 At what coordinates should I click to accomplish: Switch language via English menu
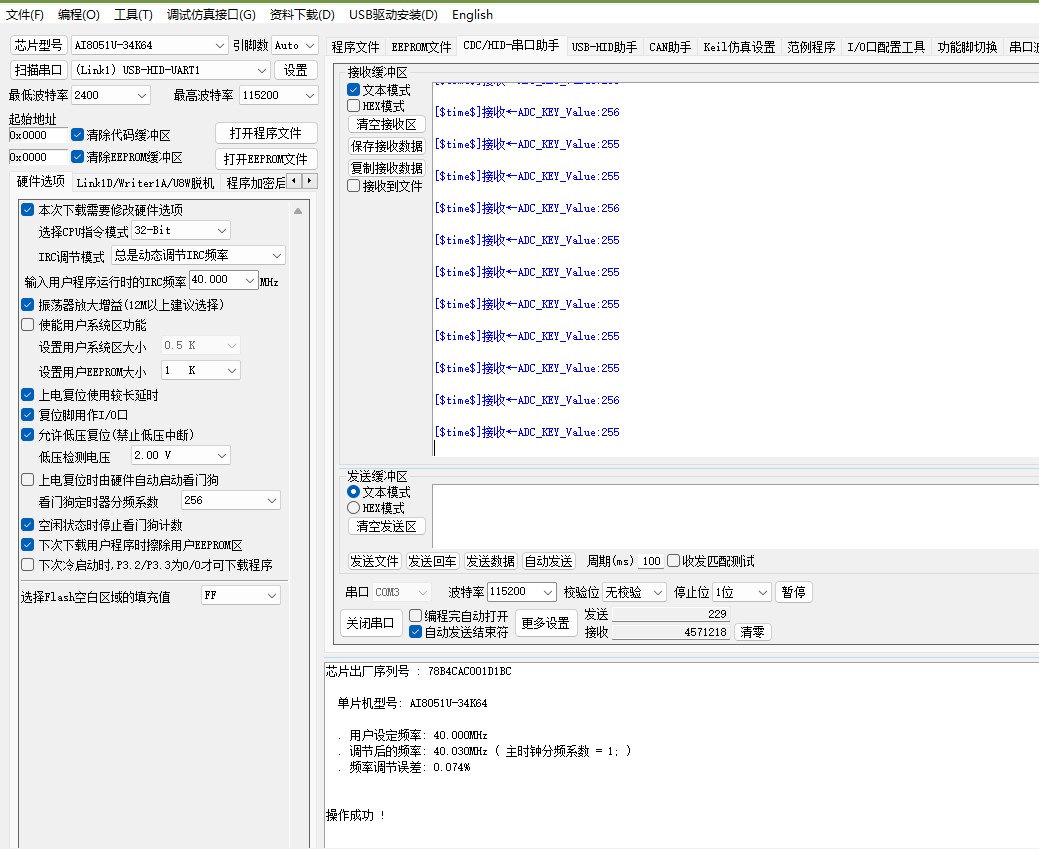click(x=472, y=15)
